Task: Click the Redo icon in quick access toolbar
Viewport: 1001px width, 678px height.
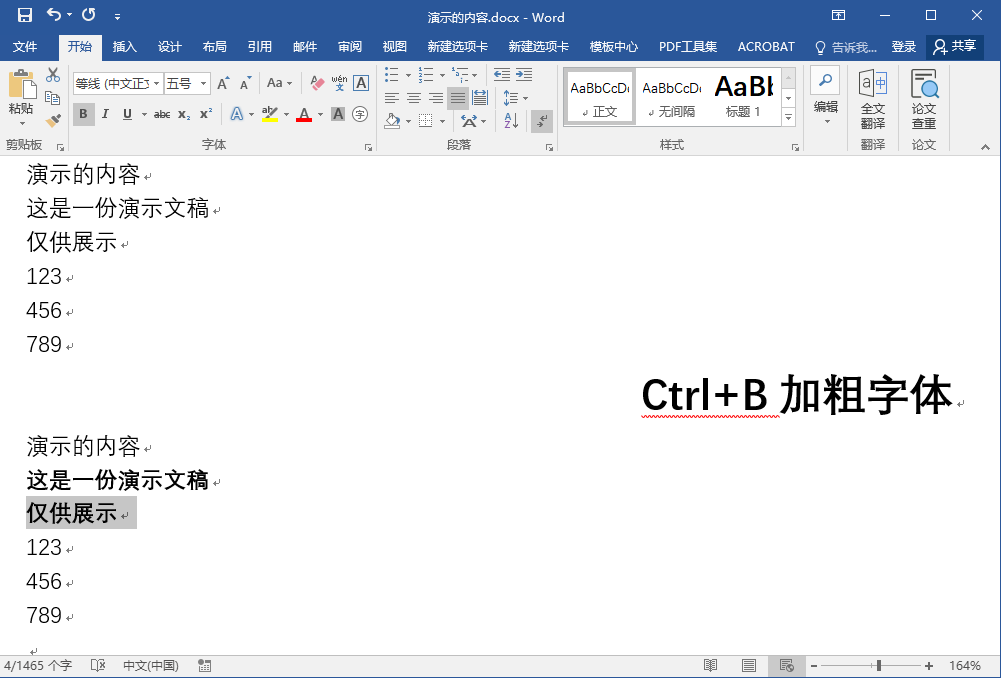Action: (89, 15)
